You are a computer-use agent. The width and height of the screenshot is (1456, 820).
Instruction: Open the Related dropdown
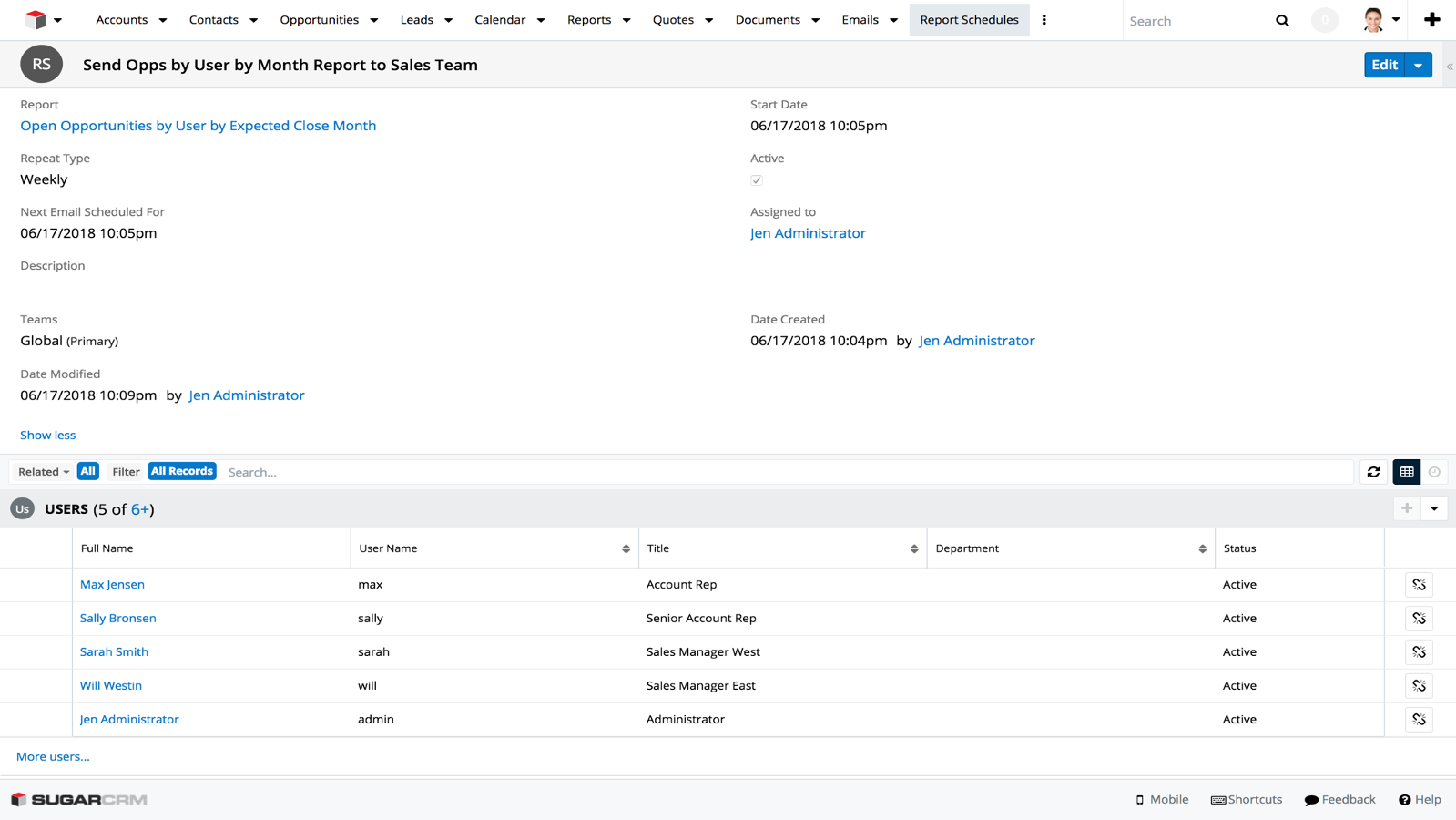(44, 472)
